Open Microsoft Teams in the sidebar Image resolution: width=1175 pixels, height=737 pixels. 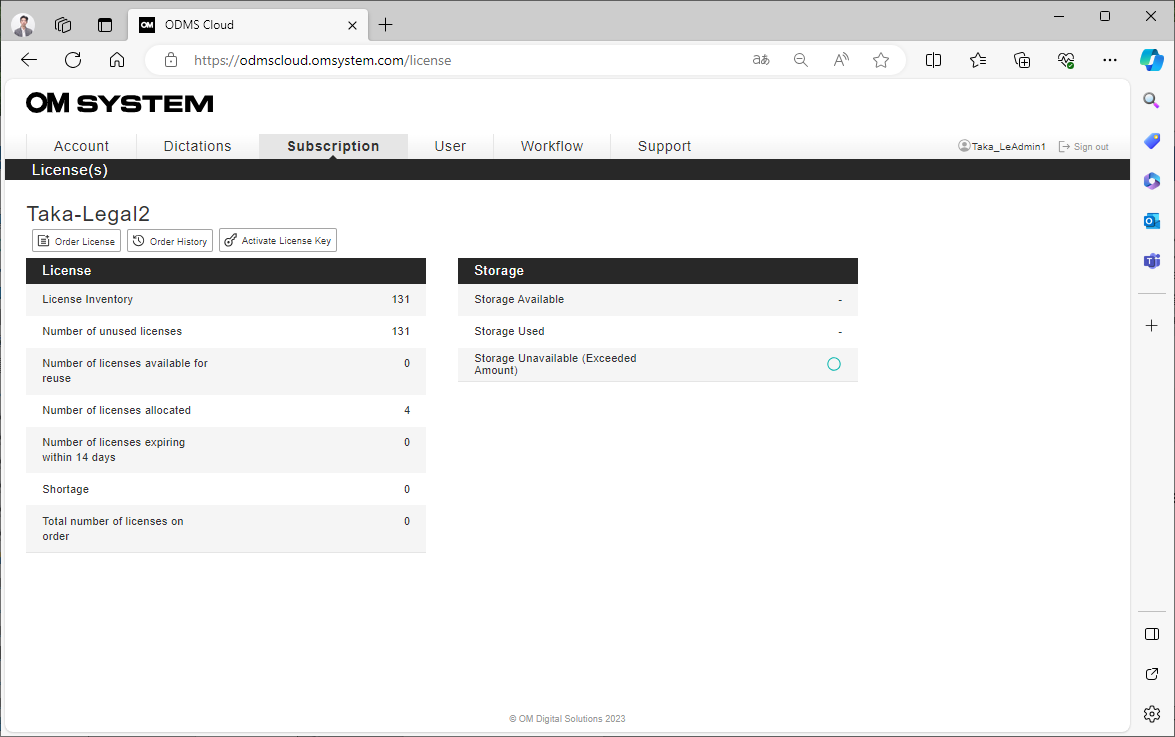click(x=1151, y=261)
